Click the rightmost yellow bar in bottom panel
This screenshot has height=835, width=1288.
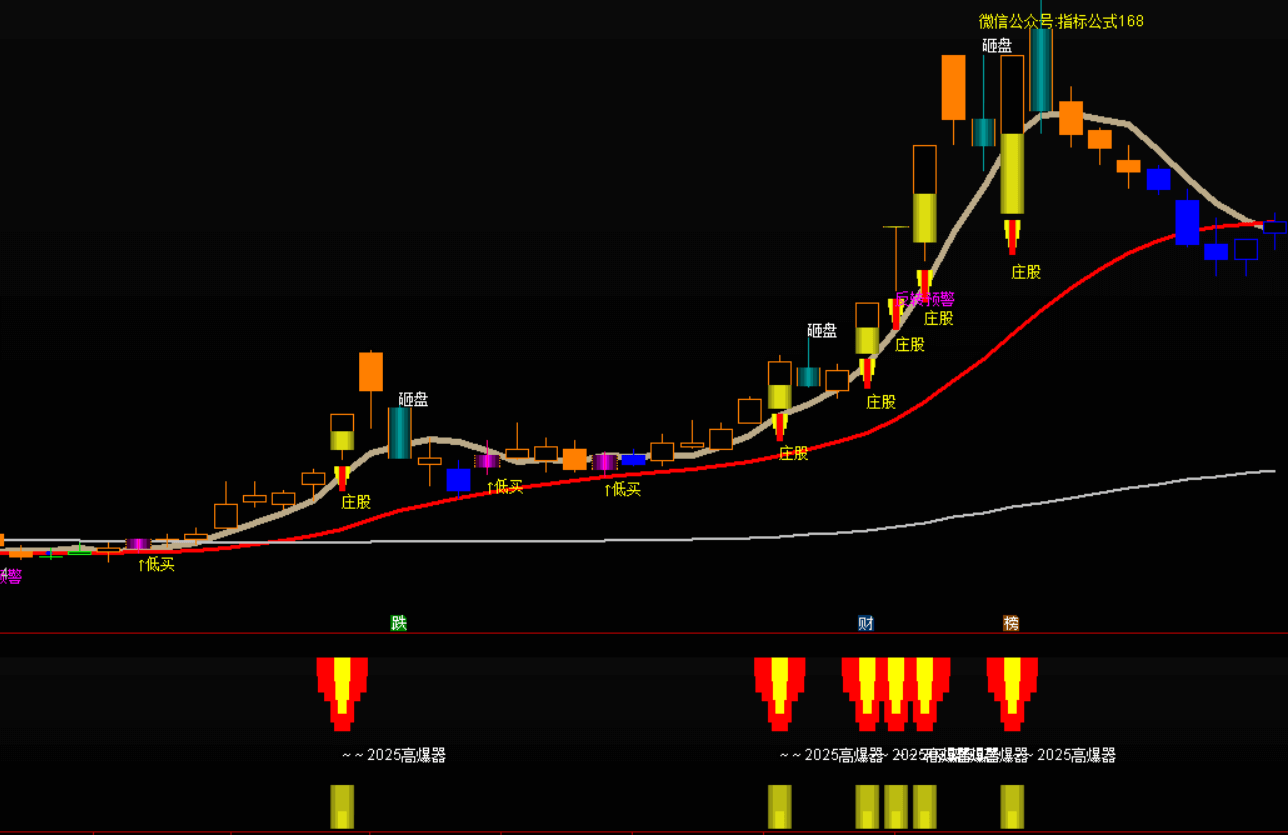click(x=1012, y=806)
